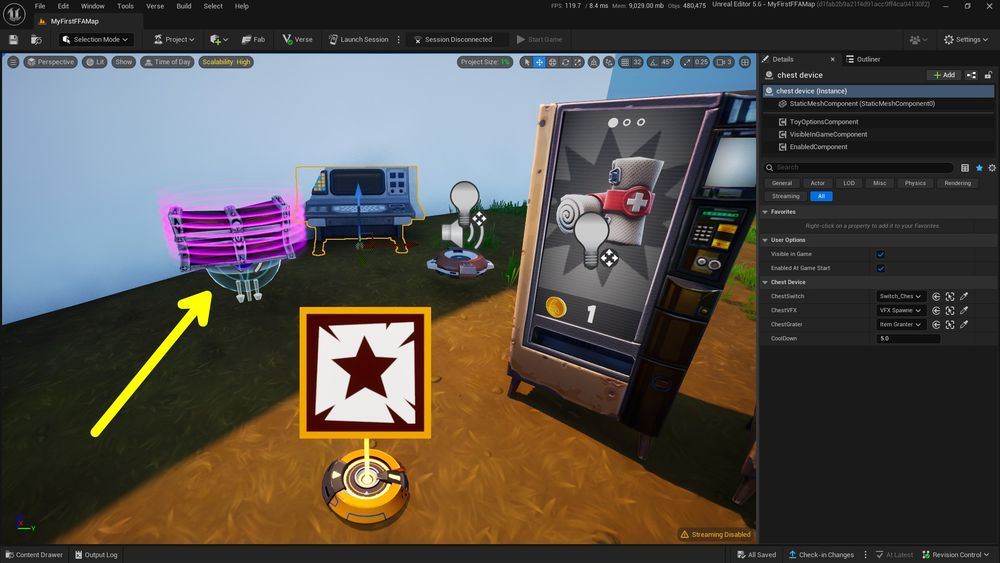
Task: Toggle rotation snapping angle icon
Action: pos(653,62)
